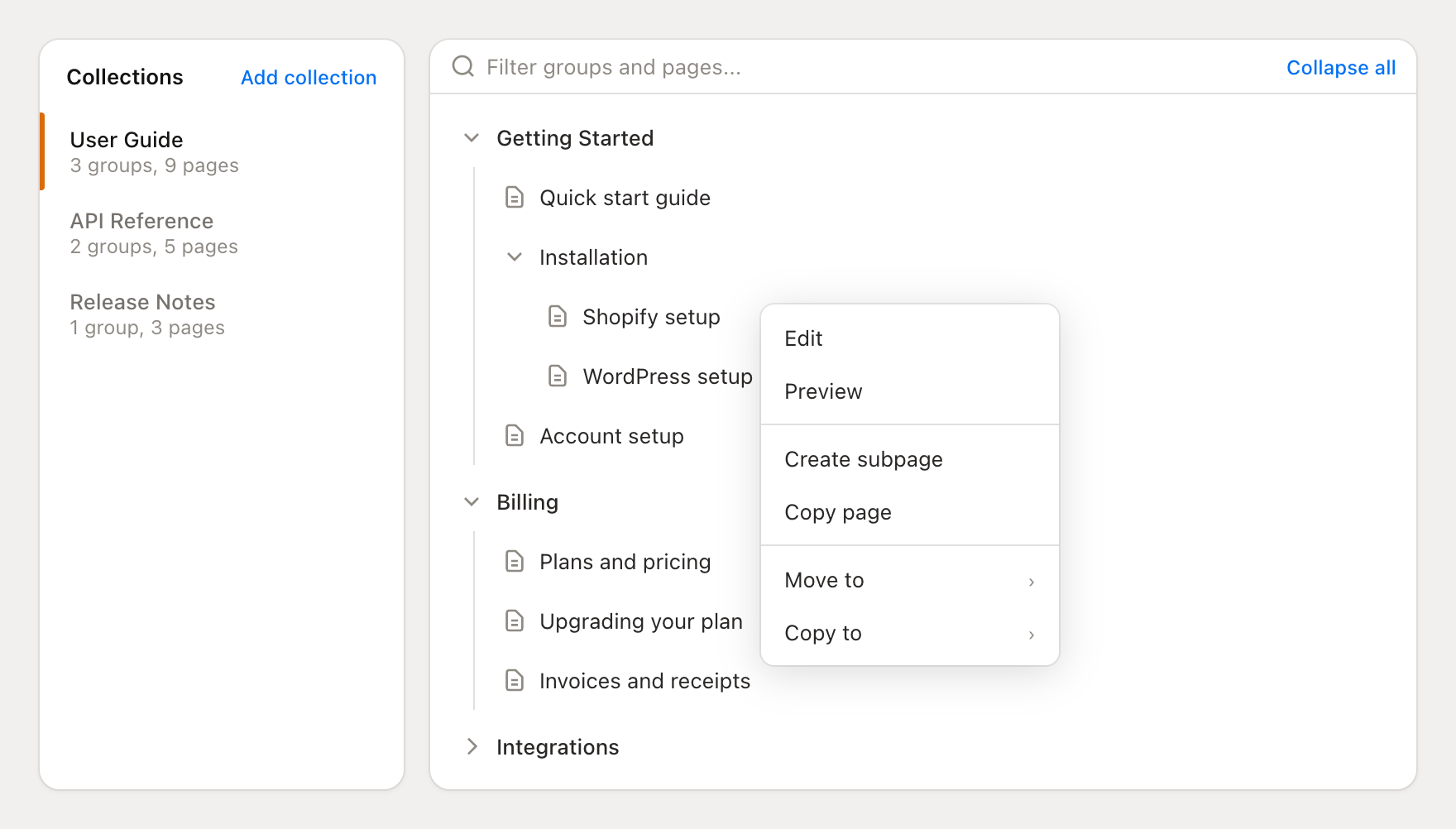This screenshot has height=829, width=1456.
Task: Click the Shopify setup document icon
Action: pyautogui.click(x=558, y=317)
